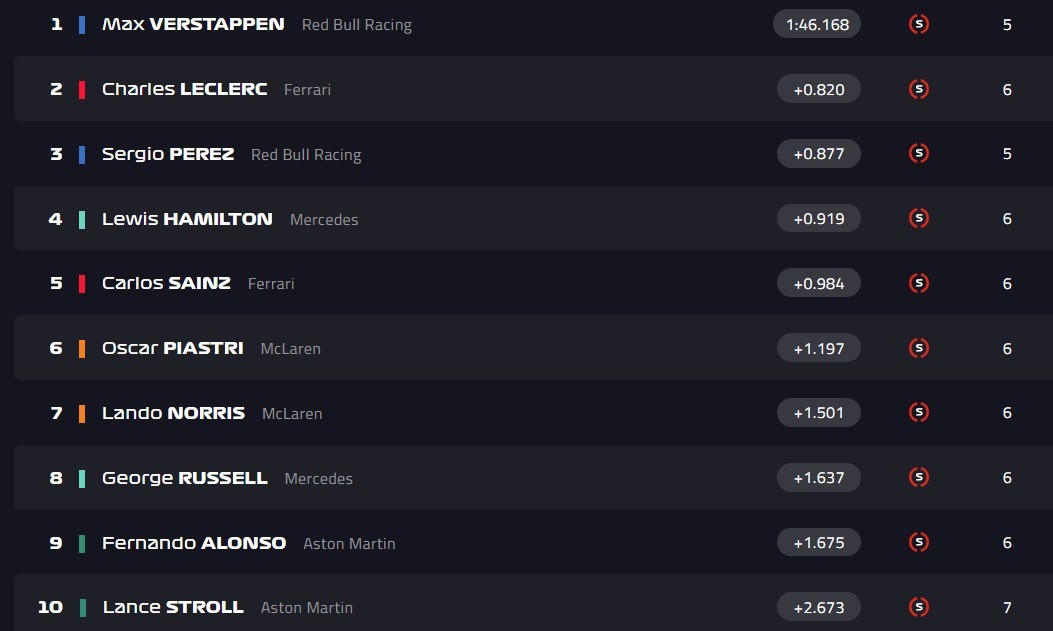
Task: Click the soft tyre icon in Piastri's row
Action: click(x=918, y=348)
